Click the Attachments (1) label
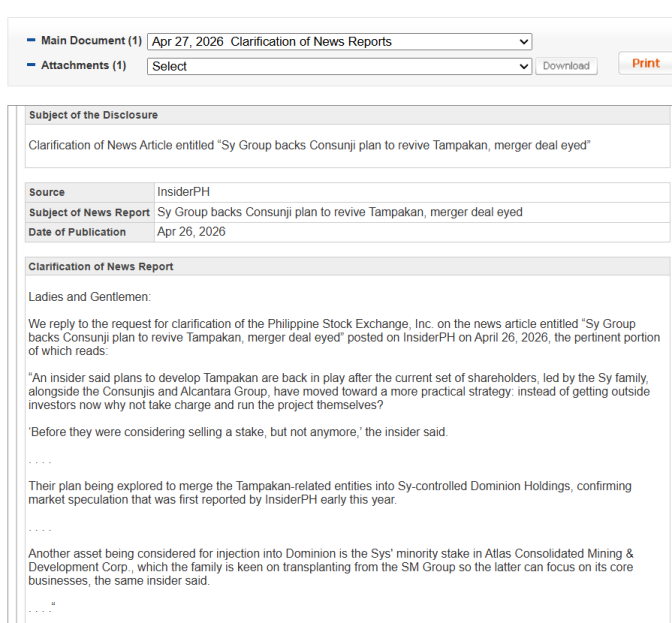Viewport: 672px width, 623px height. click(83, 65)
